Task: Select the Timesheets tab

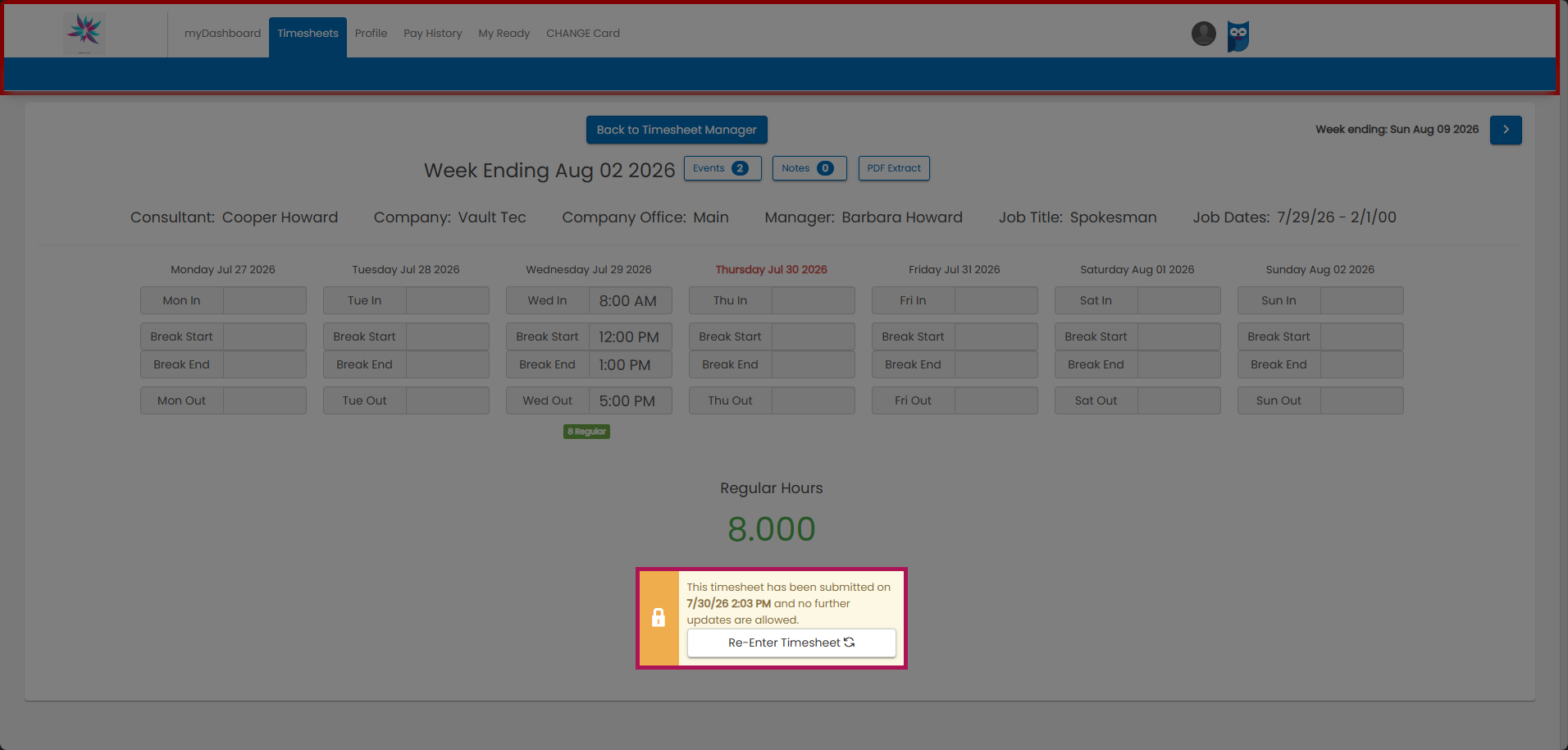Action: tap(308, 37)
